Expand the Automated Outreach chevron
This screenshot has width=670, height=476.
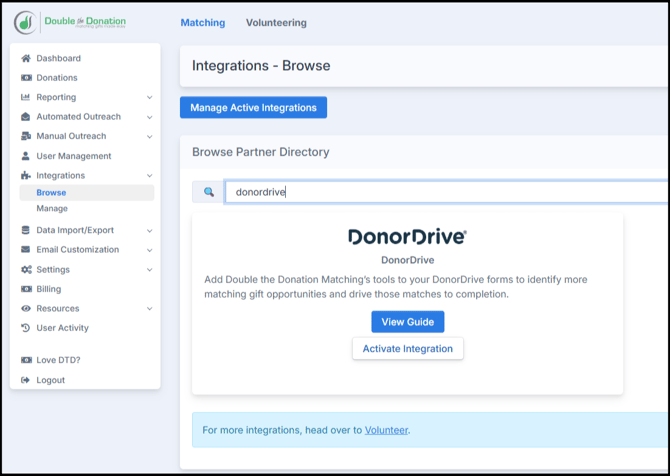click(149, 117)
